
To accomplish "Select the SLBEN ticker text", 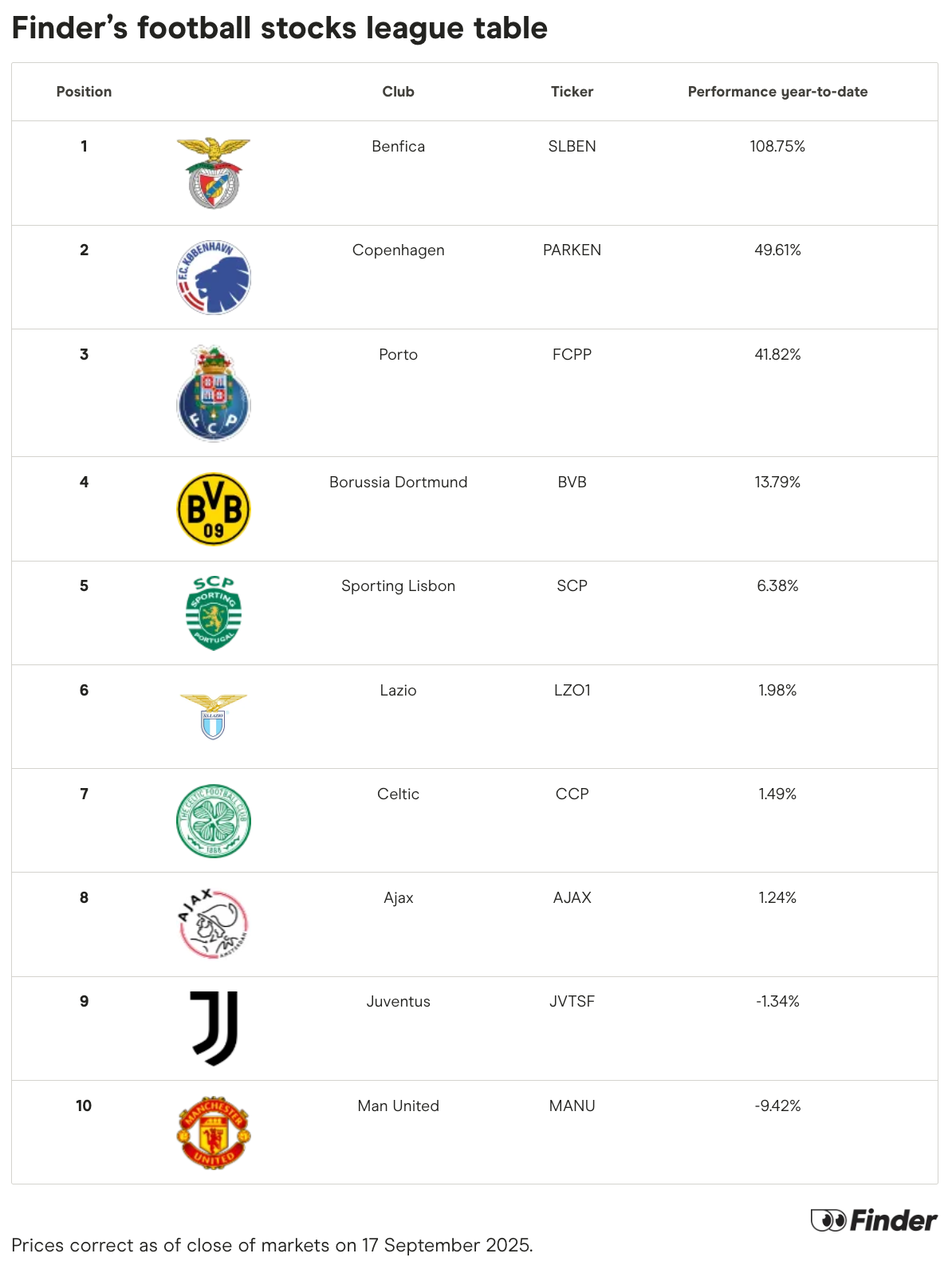I will click(572, 146).
